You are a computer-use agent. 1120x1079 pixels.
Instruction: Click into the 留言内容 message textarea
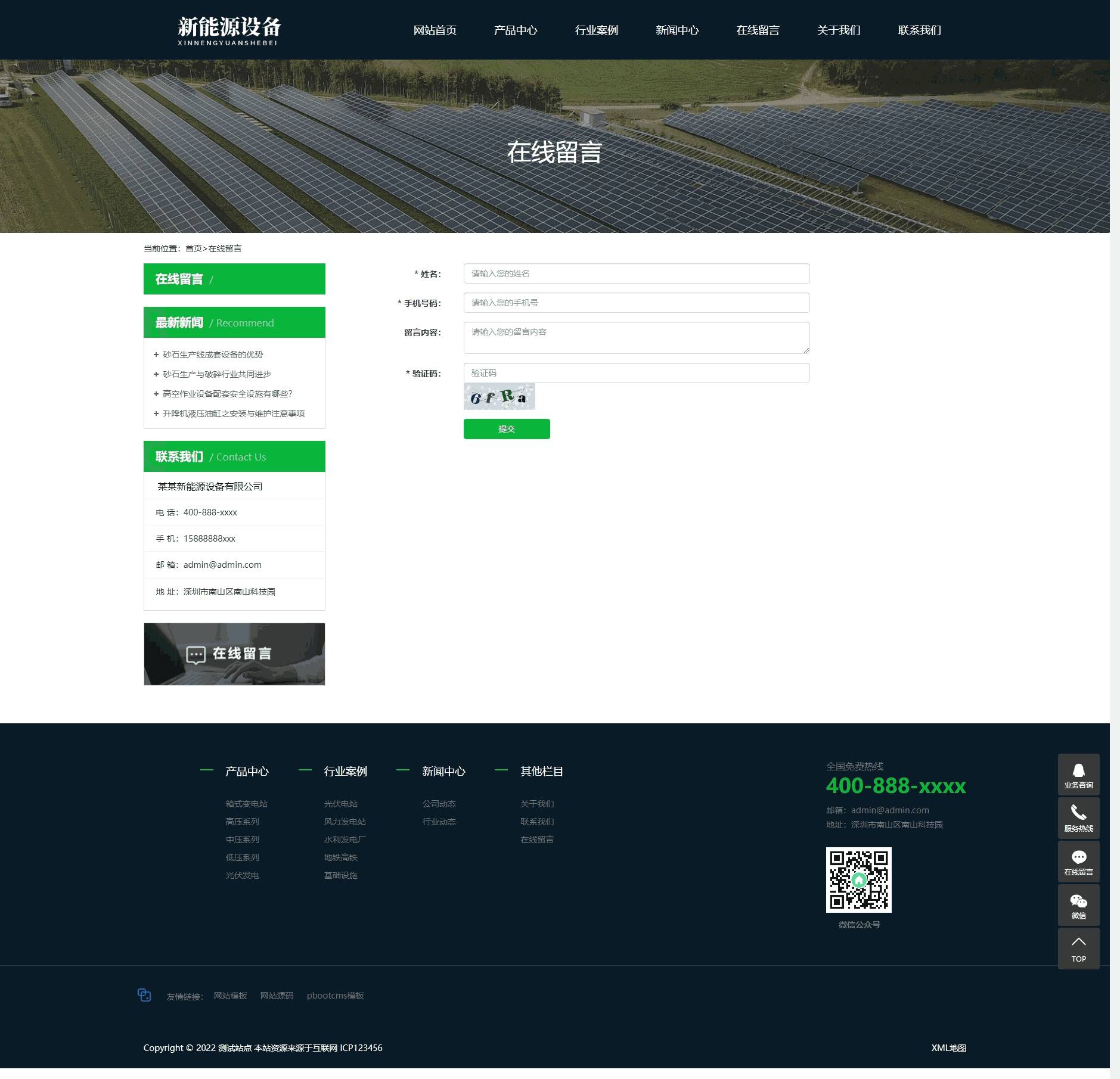coord(636,338)
